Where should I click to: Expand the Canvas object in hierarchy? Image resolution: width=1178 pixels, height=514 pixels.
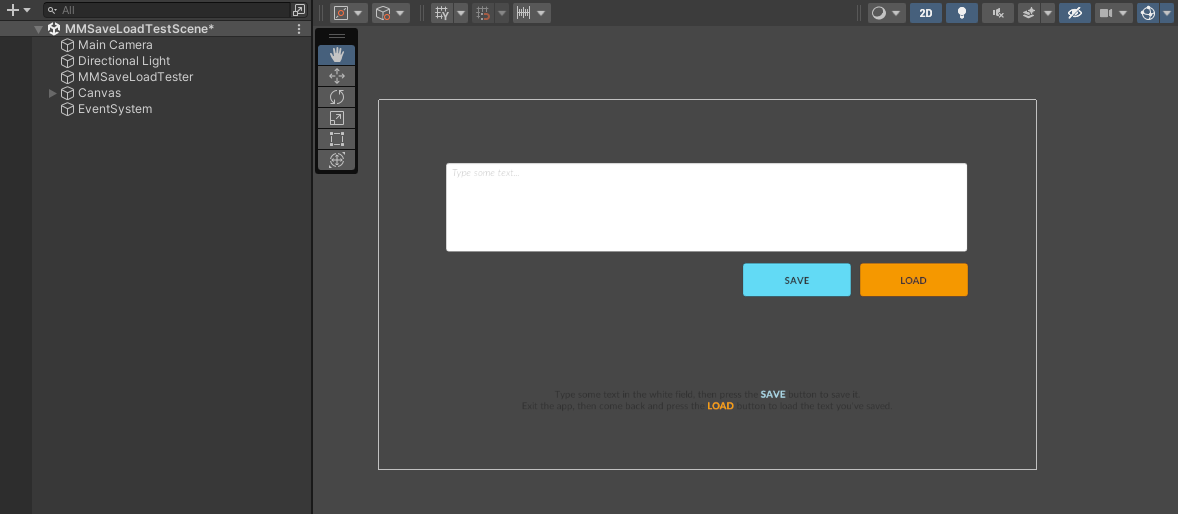53,93
